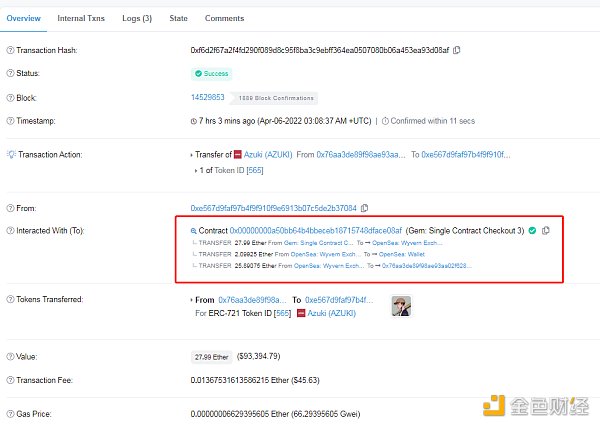
Task: Click the lightbulb icon by Transaction Action
Action: point(10,155)
